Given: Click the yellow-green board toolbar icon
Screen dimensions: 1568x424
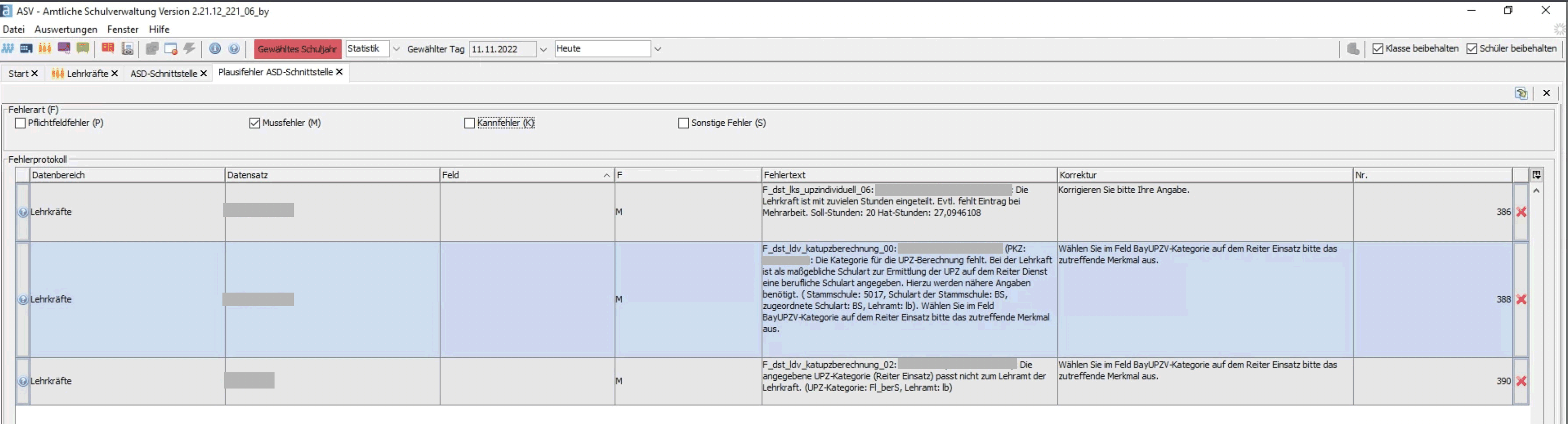Looking at the screenshot, I should pyautogui.click(x=83, y=49).
